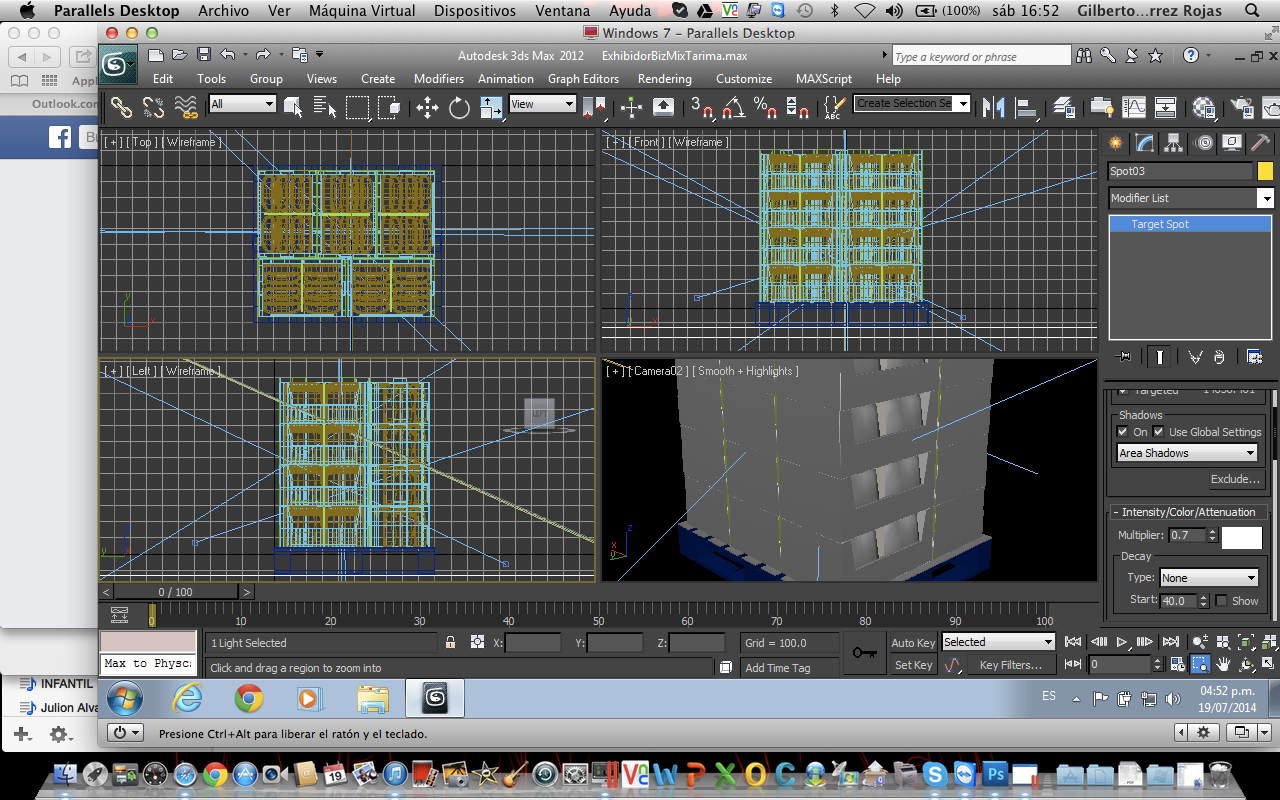This screenshot has height=800, width=1280.
Task: Switch to Motion command panel tab
Action: click(1204, 142)
